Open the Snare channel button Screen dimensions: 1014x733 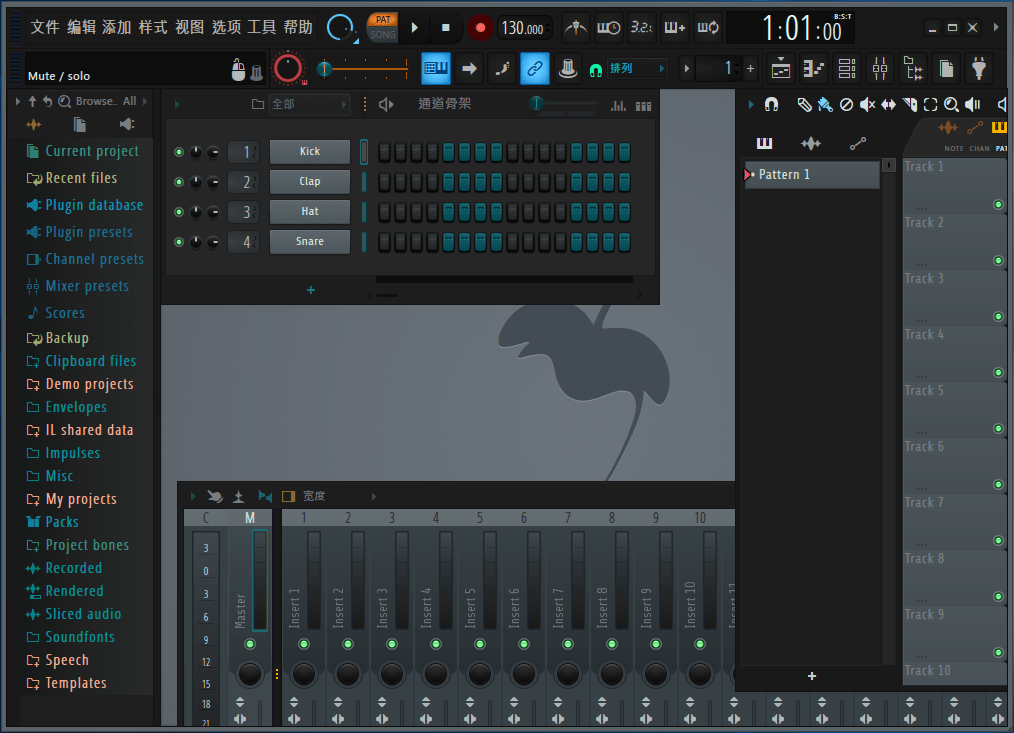[x=310, y=241]
